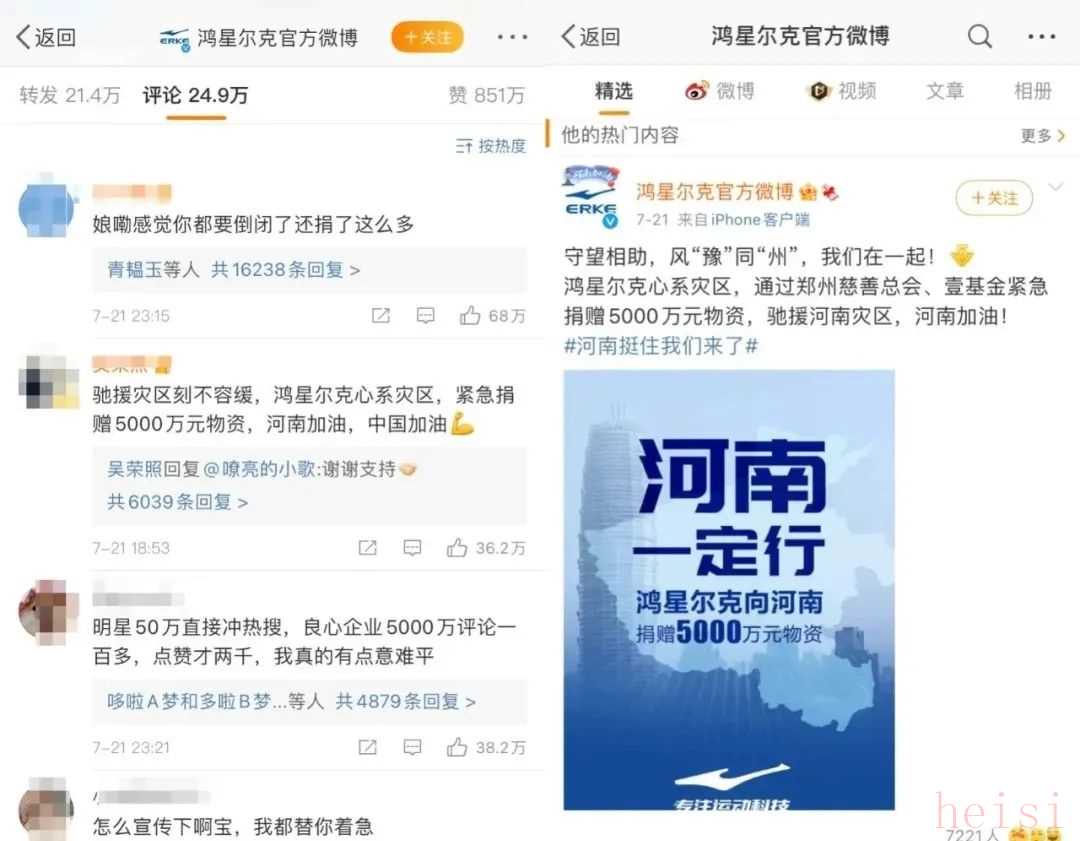This screenshot has width=1080, height=841.
Task: Follow via the outlined +关注 button on post
Action: (x=994, y=198)
